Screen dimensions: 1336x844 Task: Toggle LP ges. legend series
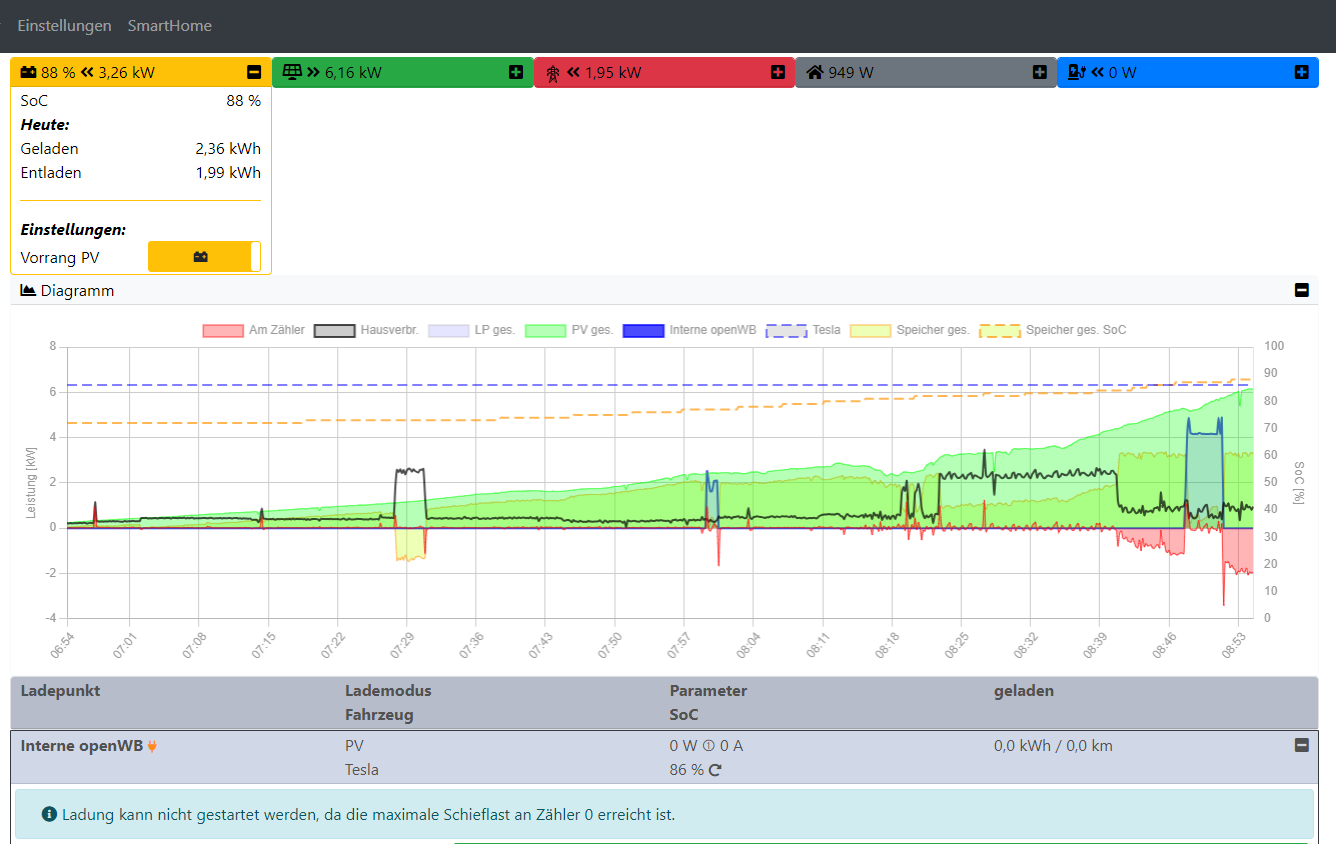472,330
